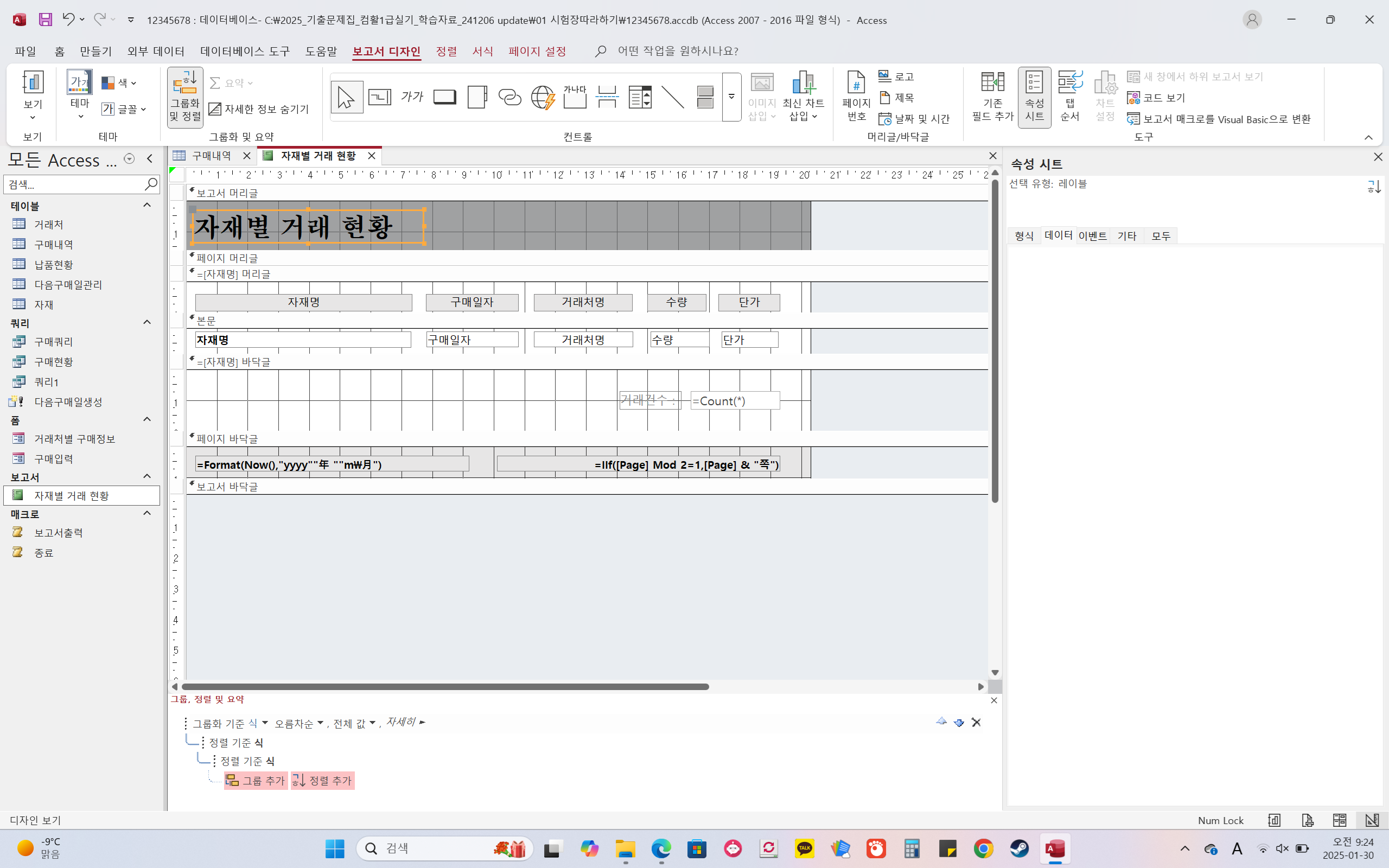Open Tab Order dialog
The image size is (1389, 868).
(x=1069, y=96)
